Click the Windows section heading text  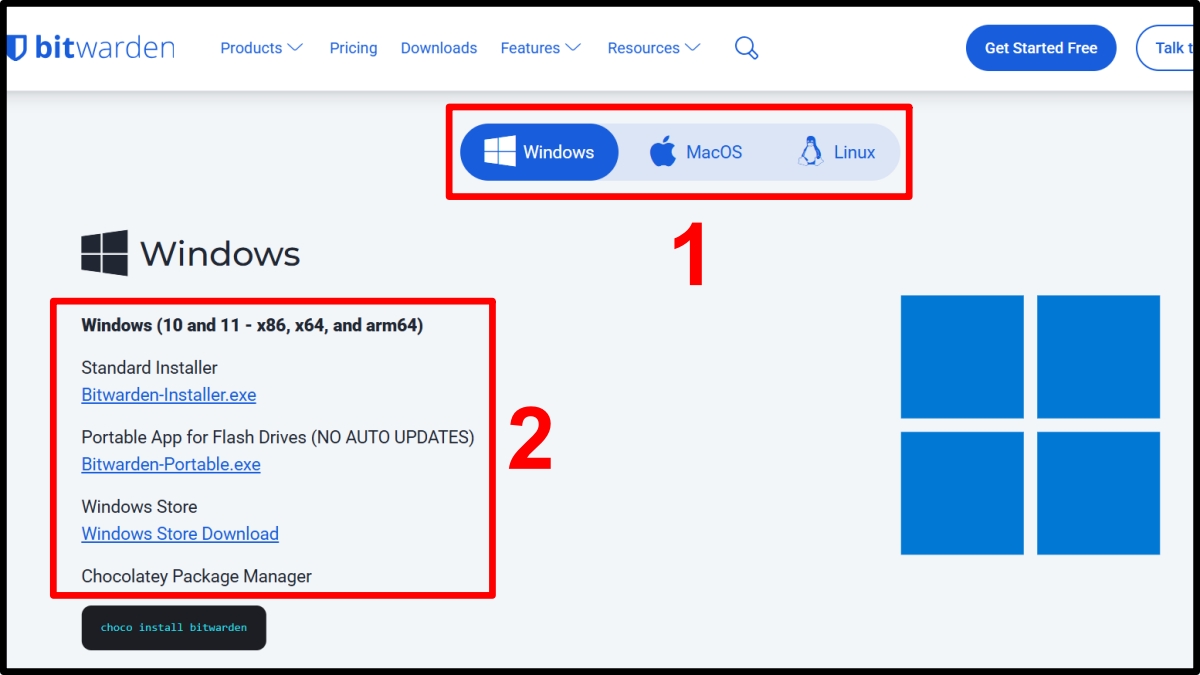coord(220,253)
